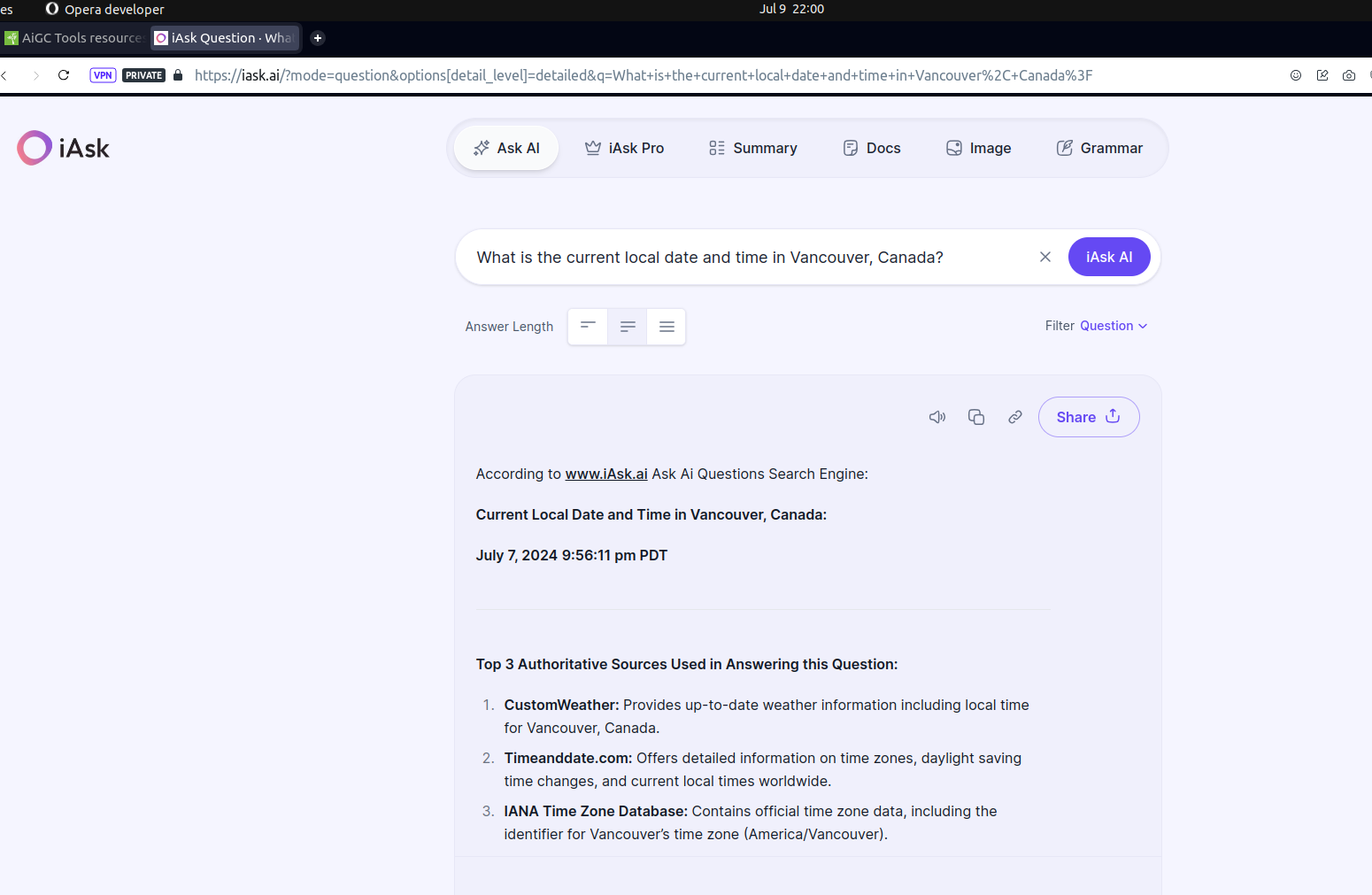Select detailed answer length
Screen dimensions: 1372x895
(x=667, y=327)
